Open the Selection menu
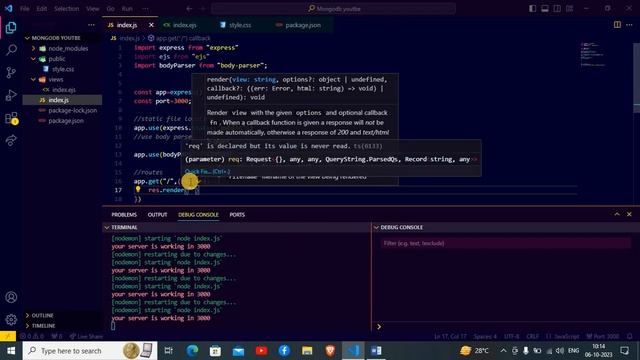The height and width of the screenshot is (360, 640). tap(67, 9)
